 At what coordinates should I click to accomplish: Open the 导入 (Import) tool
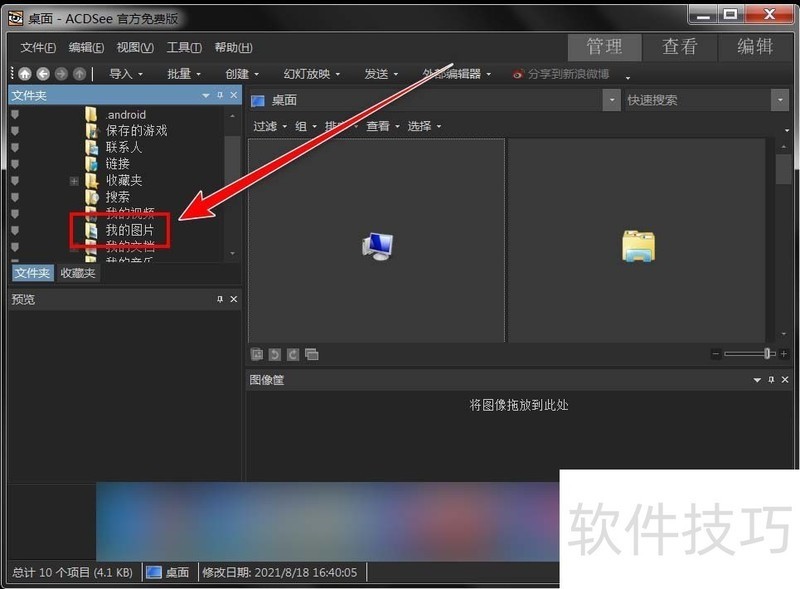pos(119,72)
